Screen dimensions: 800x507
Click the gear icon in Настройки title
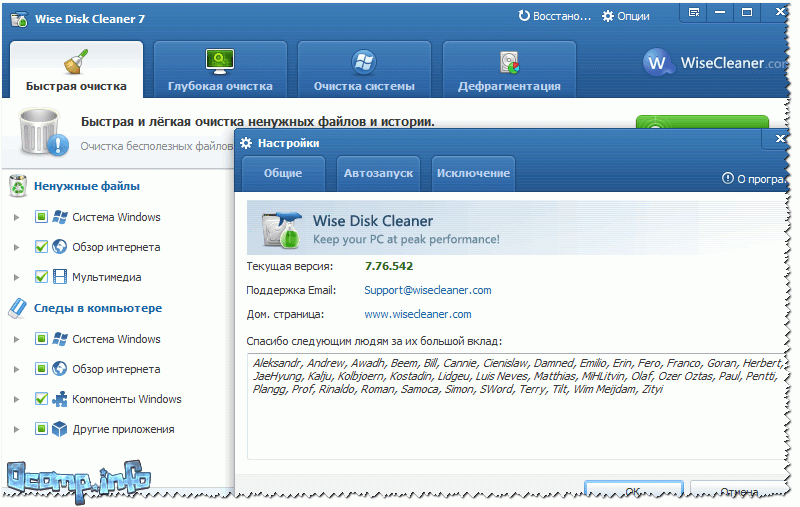tap(246, 143)
